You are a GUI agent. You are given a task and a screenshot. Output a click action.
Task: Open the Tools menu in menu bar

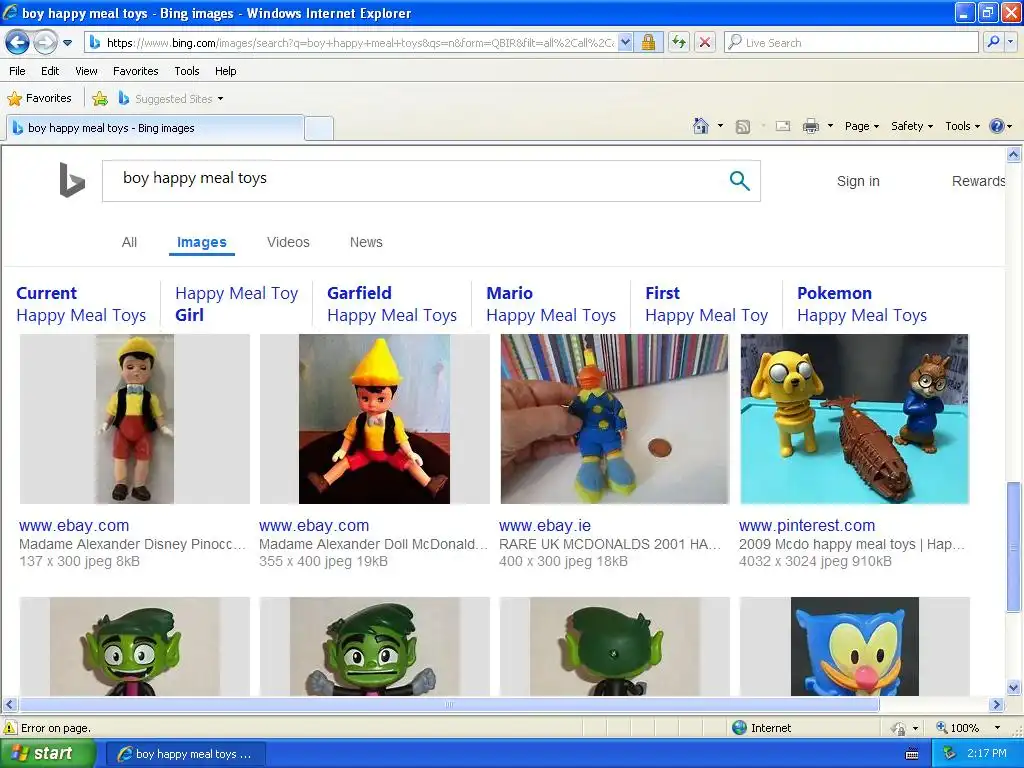(x=187, y=71)
